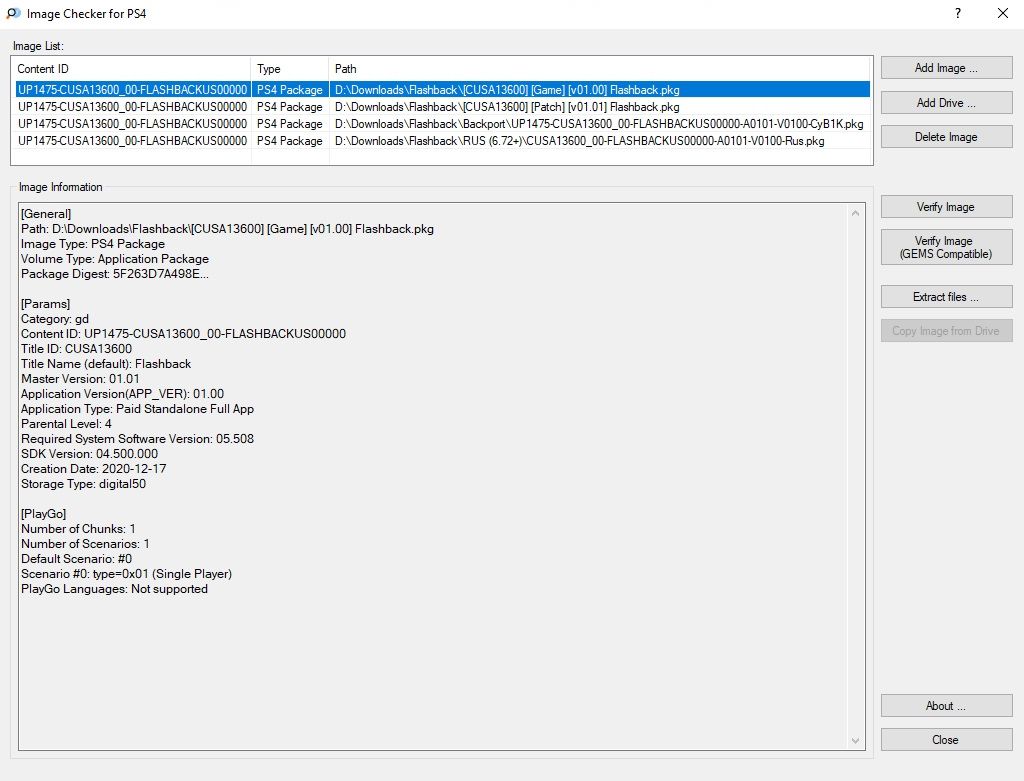The width and height of the screenshot is (1024, 781).
Task: Click the PlayGo Languages: Not supported line
Action: pos(114,588)
